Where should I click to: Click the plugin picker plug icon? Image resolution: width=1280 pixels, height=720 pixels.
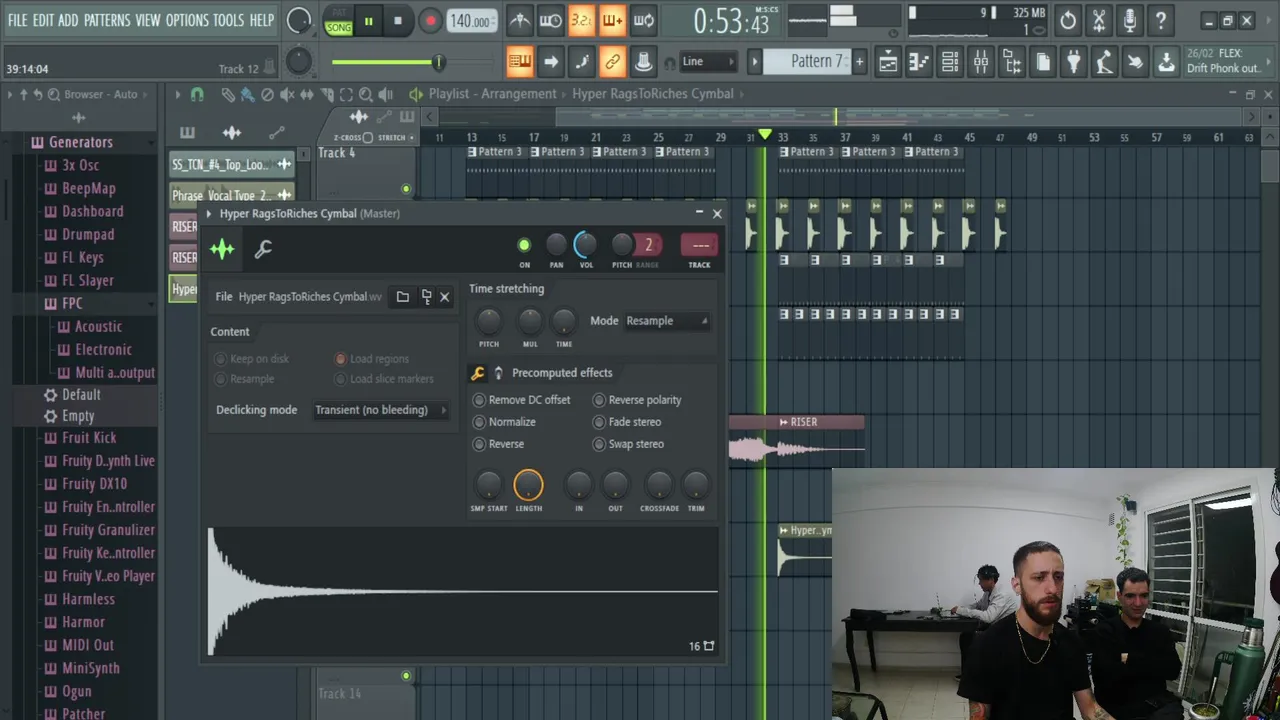coord(1073,62)
